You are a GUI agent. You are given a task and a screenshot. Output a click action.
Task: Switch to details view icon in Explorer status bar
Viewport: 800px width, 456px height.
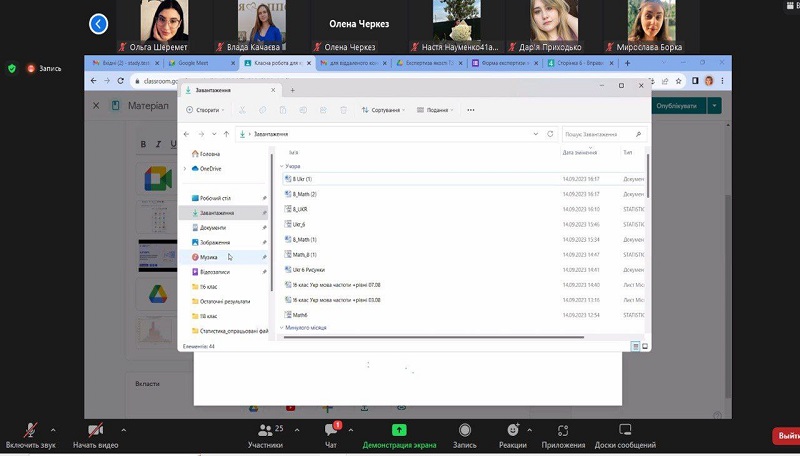[635, 346]
